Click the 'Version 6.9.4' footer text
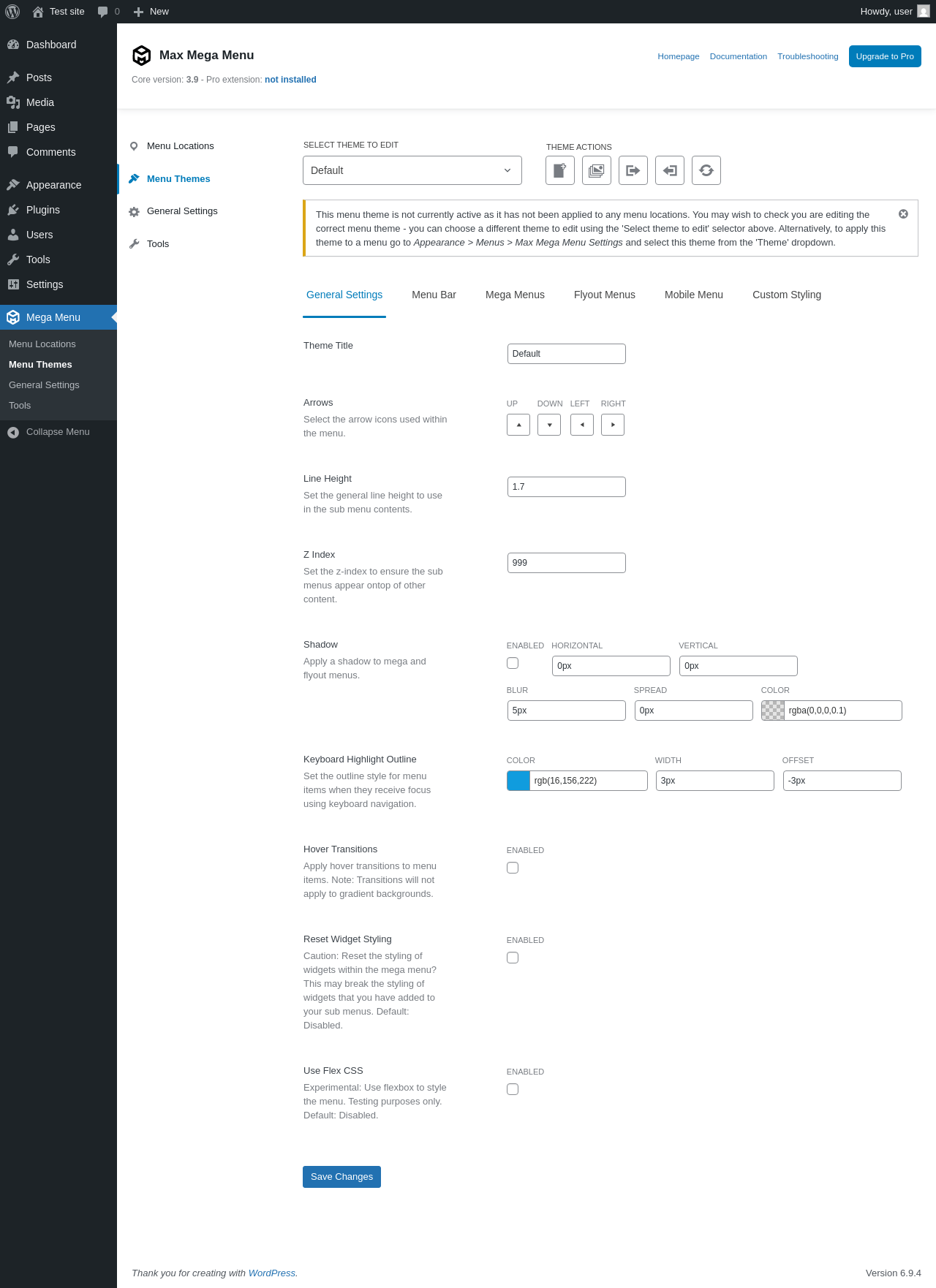 (894, 1273)
